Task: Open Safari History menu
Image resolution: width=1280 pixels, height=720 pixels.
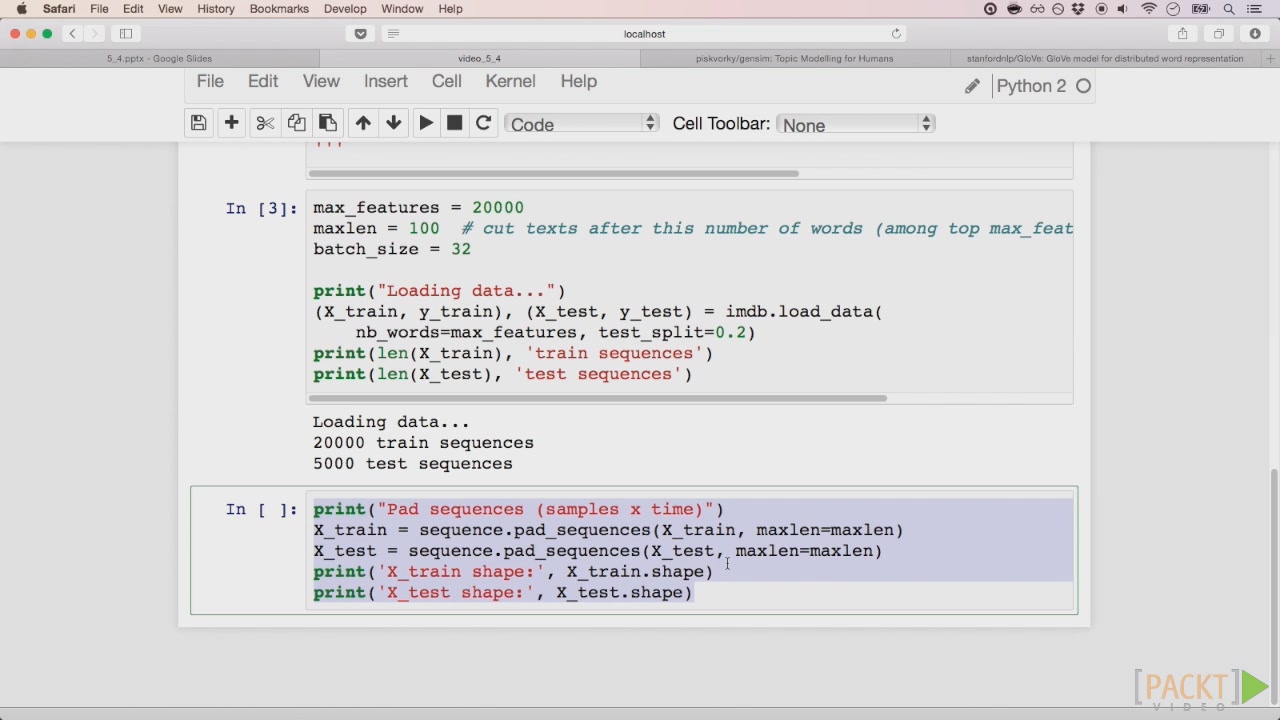Action: pyautogui.click(x=216, y=8)
